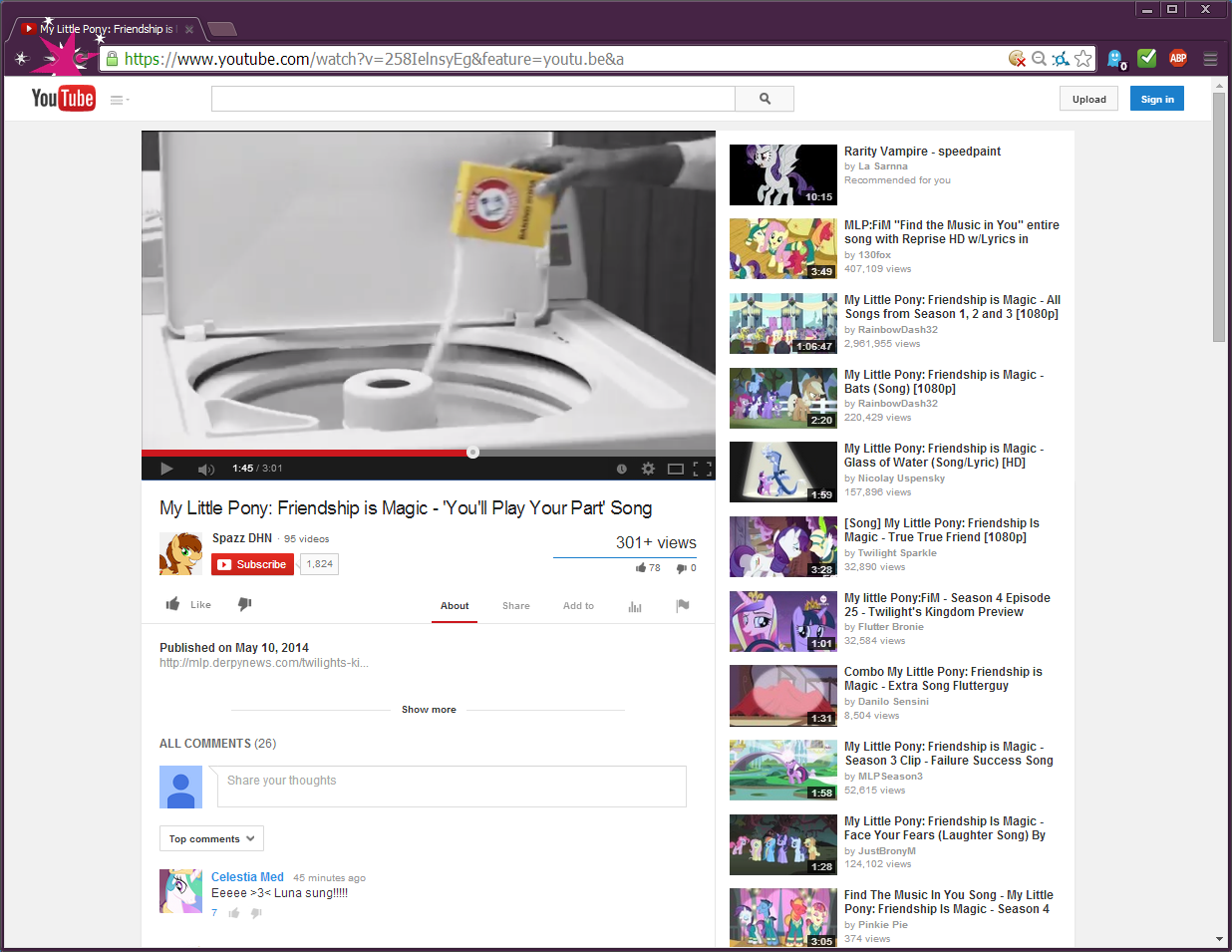Screen dimensions: 1232x952
Task: Click the blue user avatar beside comment box
Action: point(180,787)
